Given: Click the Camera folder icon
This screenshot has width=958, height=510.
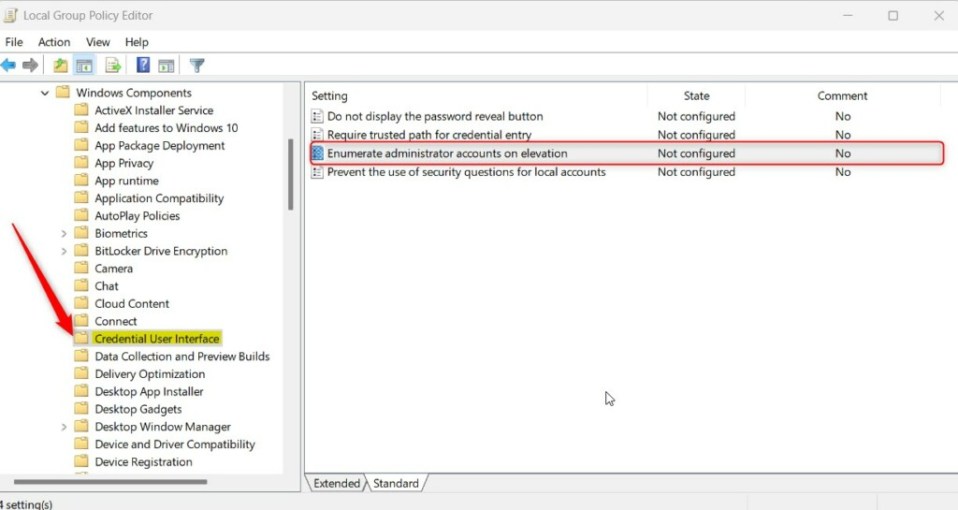Looking at the screenshot, I should pyautogui.click(x=81, y=268).
